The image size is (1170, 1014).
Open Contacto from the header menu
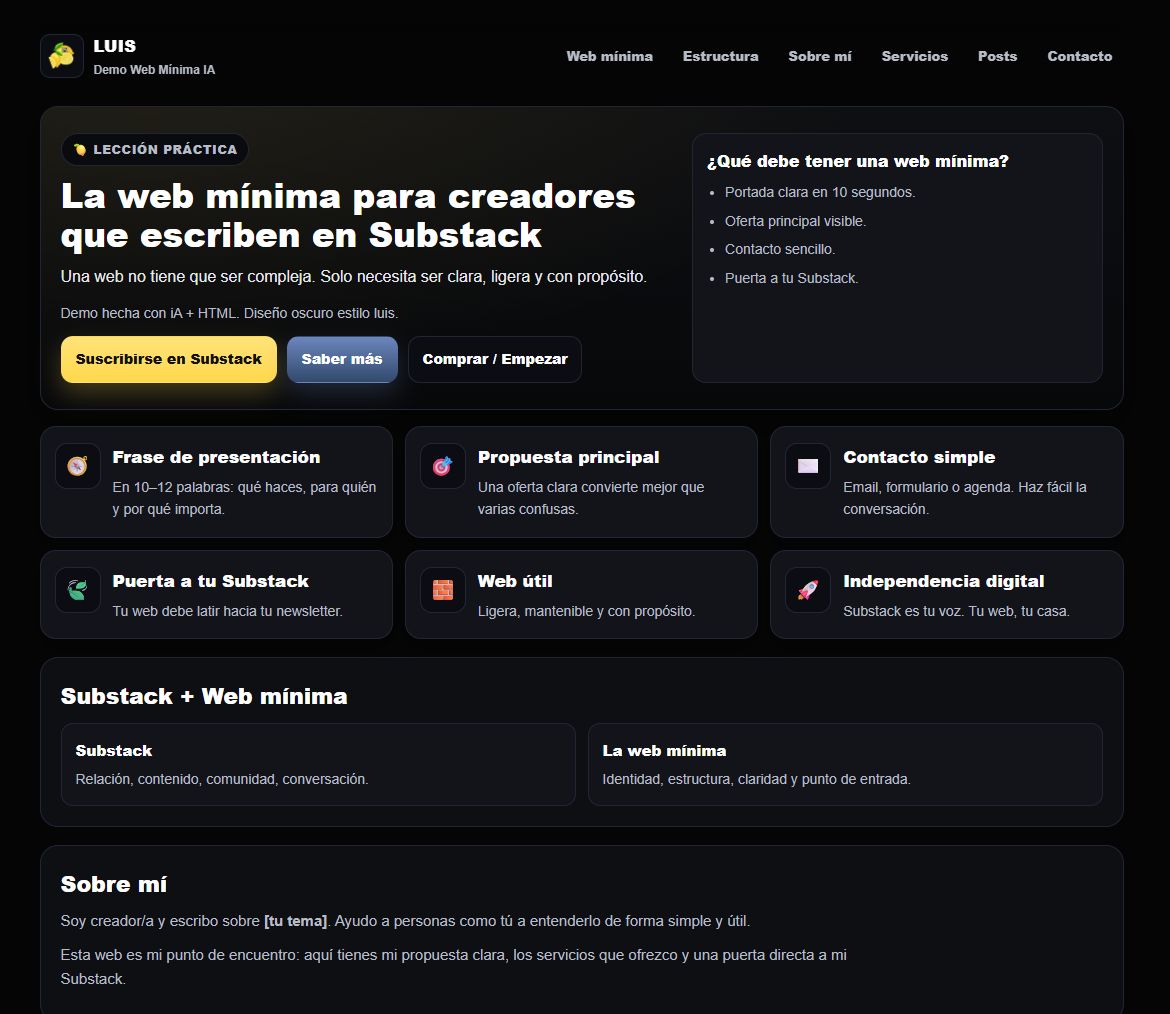click(1079, 57)
